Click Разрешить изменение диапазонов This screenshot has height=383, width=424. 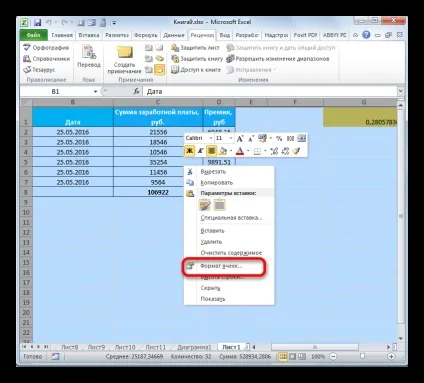coord(277,59)
